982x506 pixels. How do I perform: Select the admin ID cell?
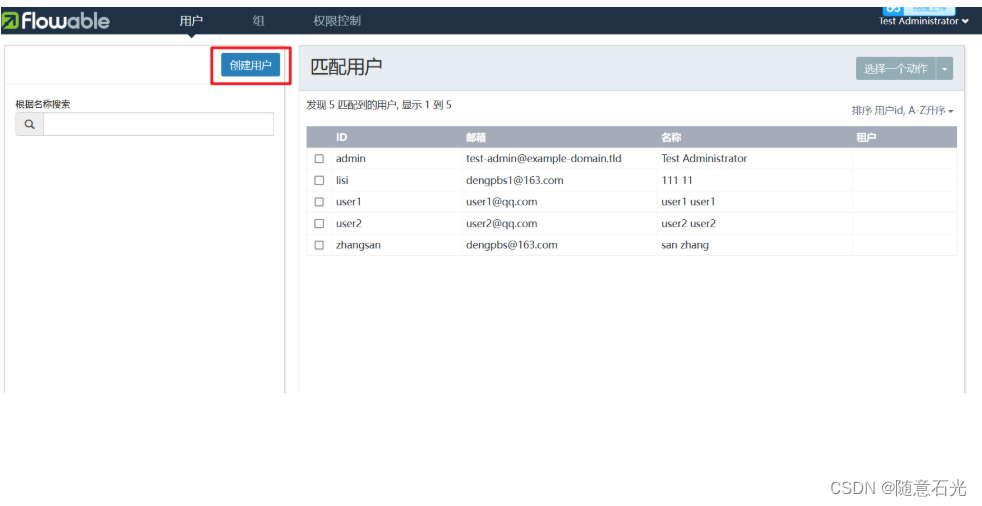pyautogui.click(x=351, y=158)
